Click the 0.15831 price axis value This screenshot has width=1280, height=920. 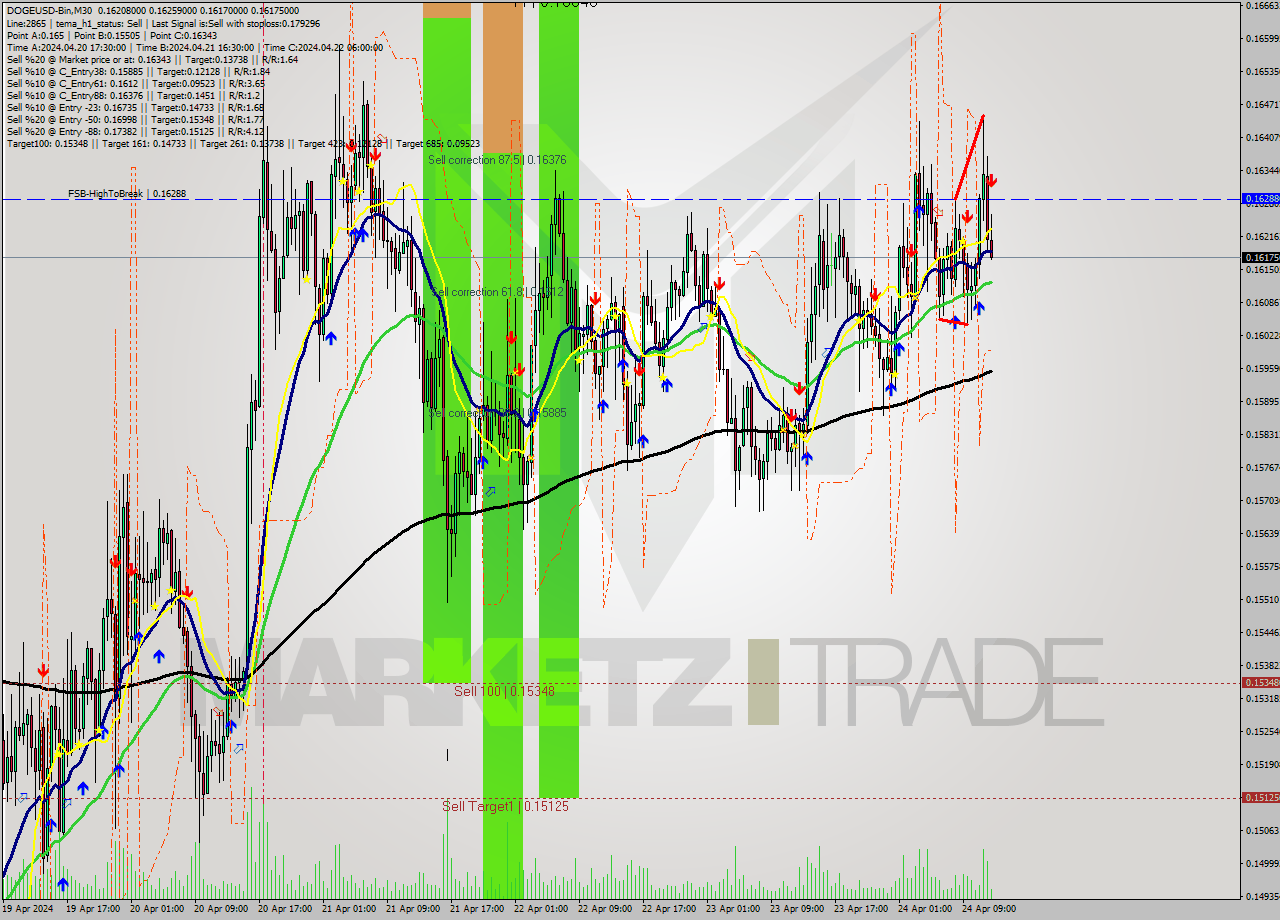coord(1262,434)
